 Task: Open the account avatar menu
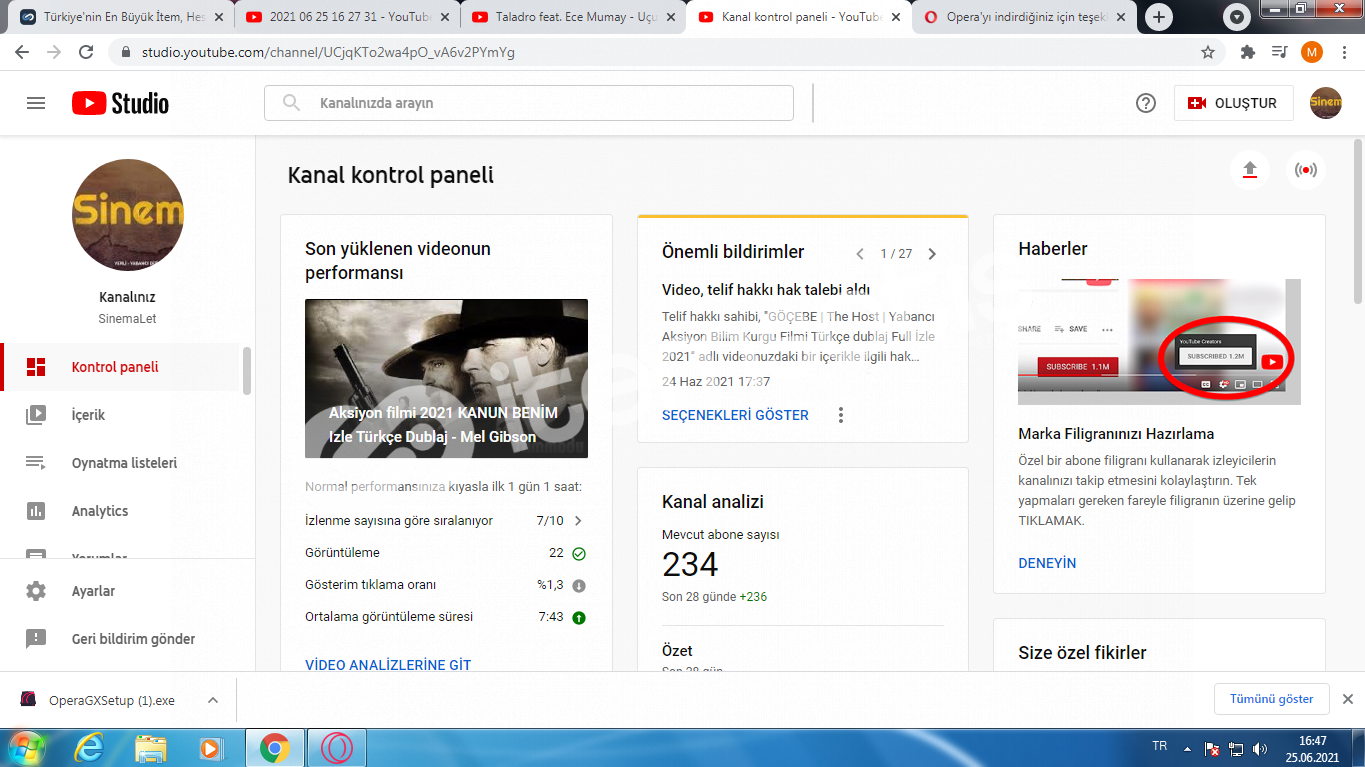point(1326,103)
